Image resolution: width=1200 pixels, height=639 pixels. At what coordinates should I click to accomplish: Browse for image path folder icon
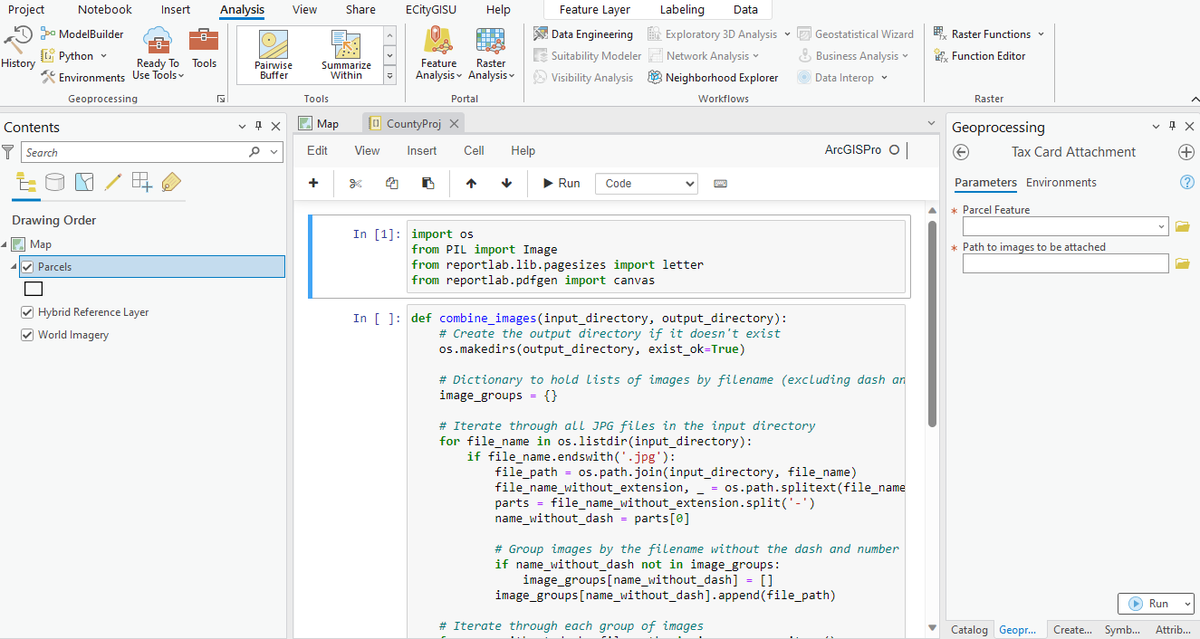point(1183,263)
